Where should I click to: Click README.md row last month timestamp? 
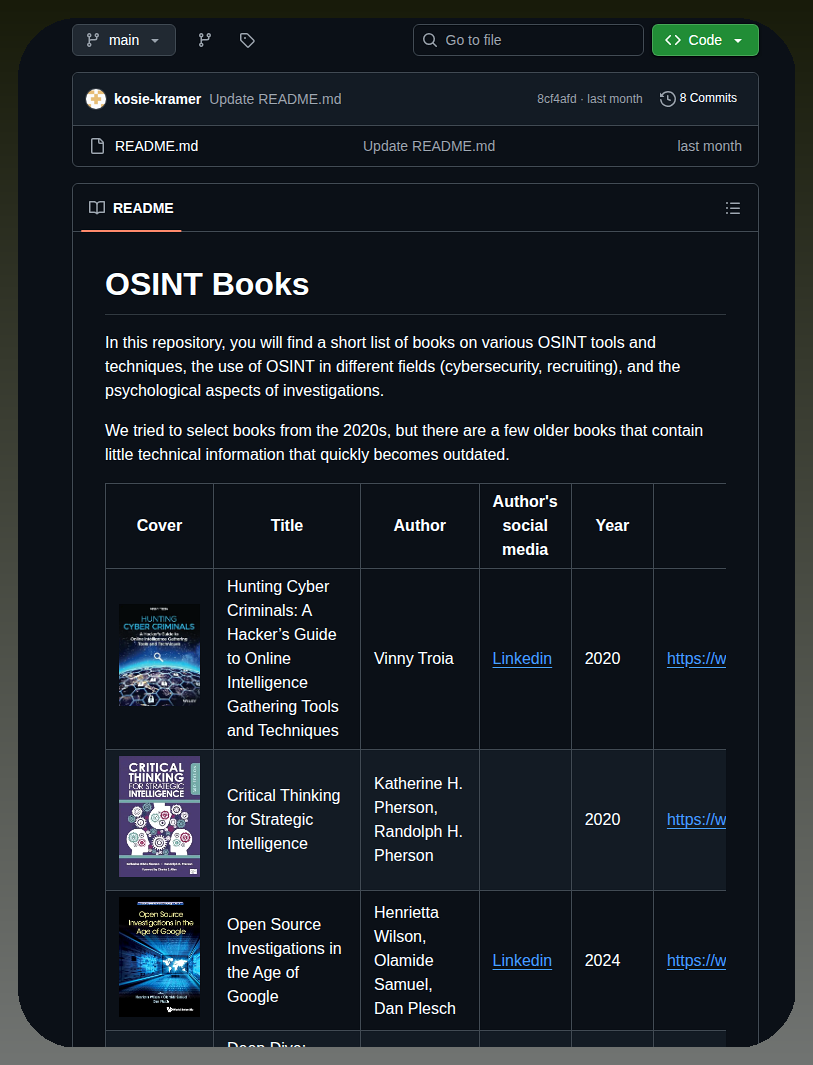[709, 146]
